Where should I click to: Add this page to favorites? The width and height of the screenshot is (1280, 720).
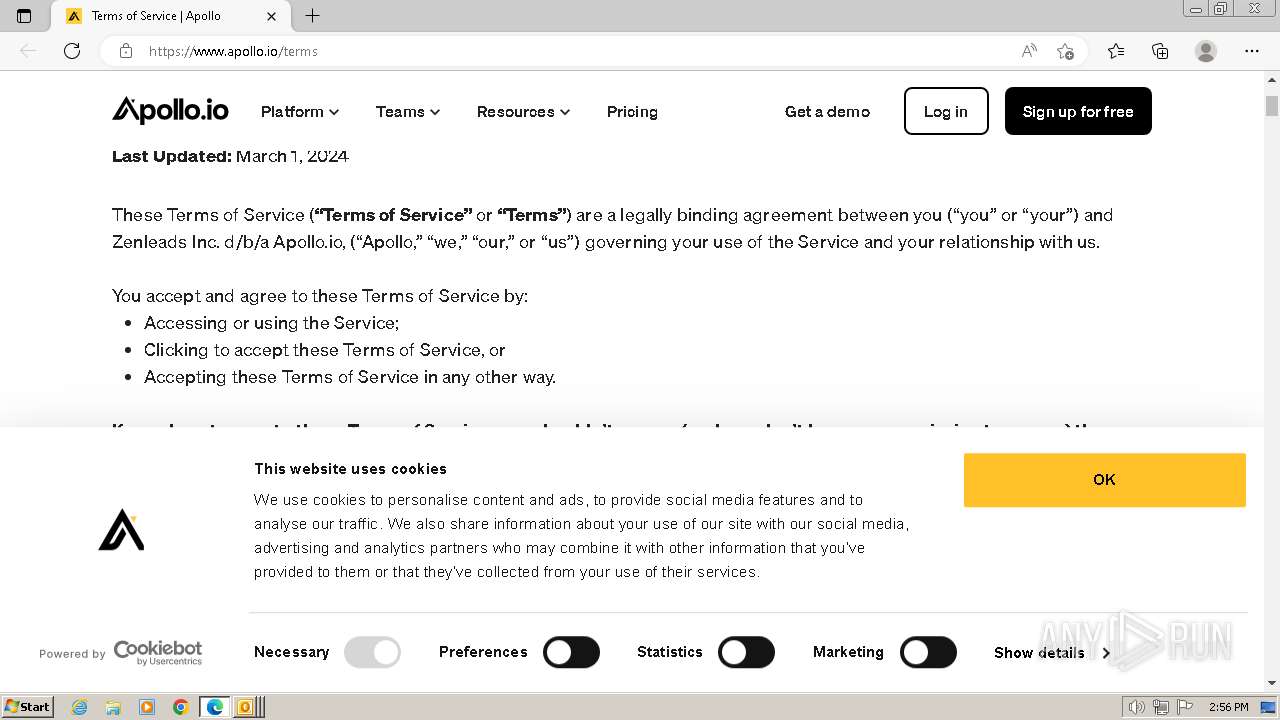1065,51
